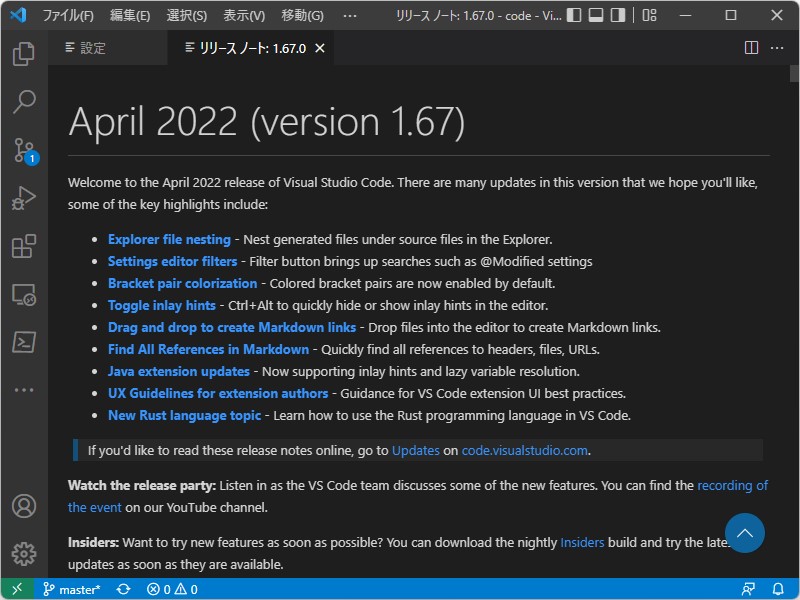
Task: Click the master* branch in the status bar
Action: click(x=71, y=589)
